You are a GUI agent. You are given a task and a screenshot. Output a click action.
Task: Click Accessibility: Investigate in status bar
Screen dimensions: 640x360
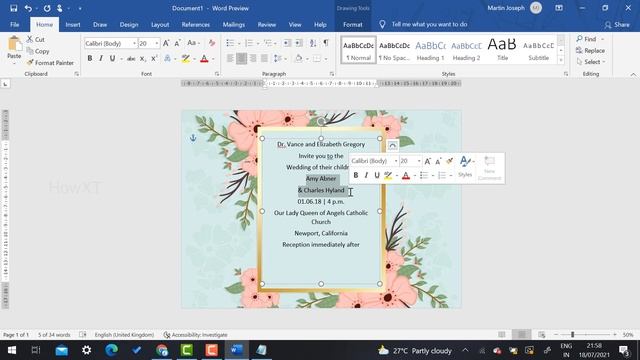click(x=196, y=335)
